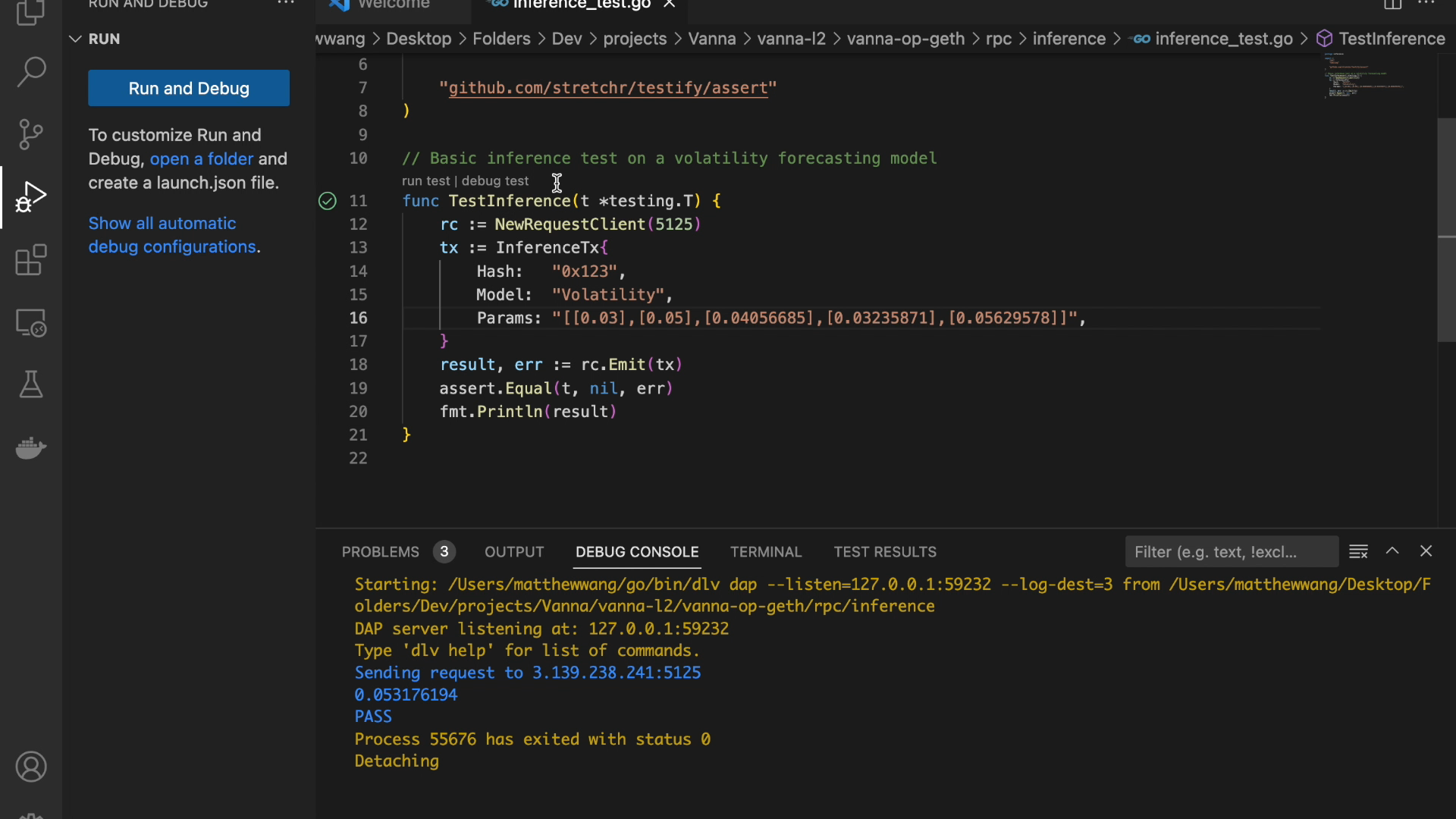Open the rpc breadcrumb dropdown

(999, 39)
